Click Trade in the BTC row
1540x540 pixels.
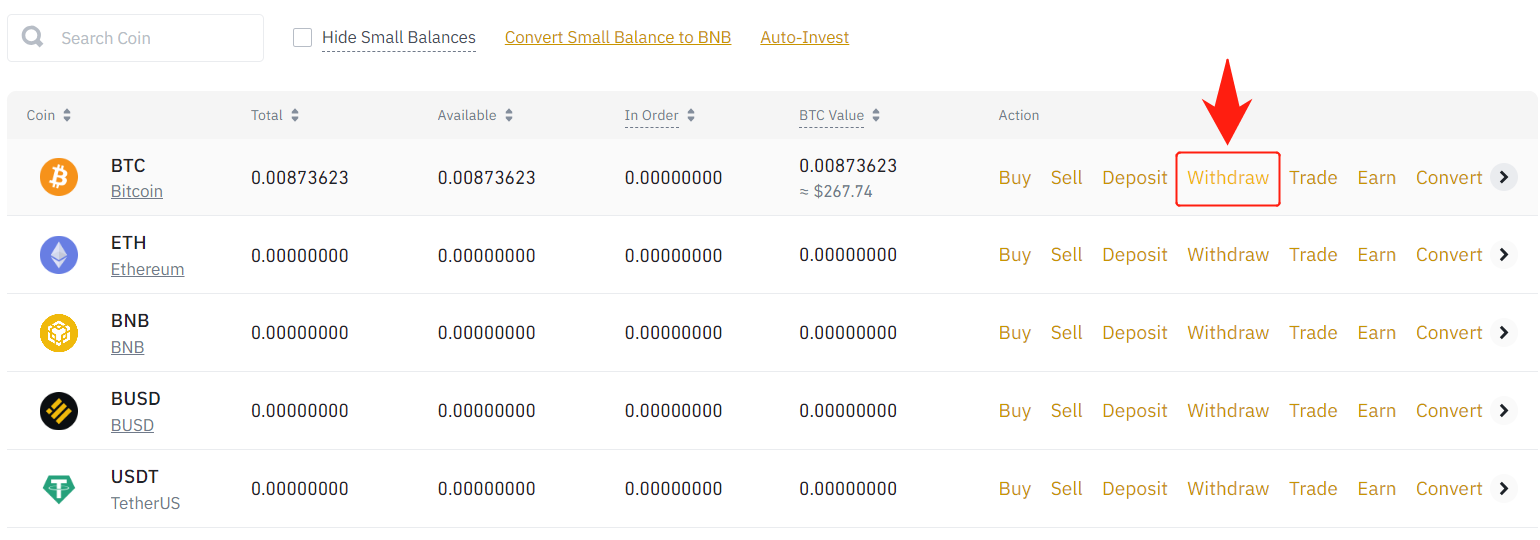(1313, 178)
